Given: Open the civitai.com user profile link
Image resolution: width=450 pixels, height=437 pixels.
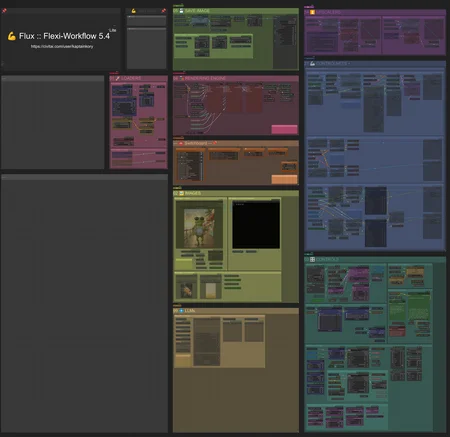Looking at the screenshot, I should point(62,46).
